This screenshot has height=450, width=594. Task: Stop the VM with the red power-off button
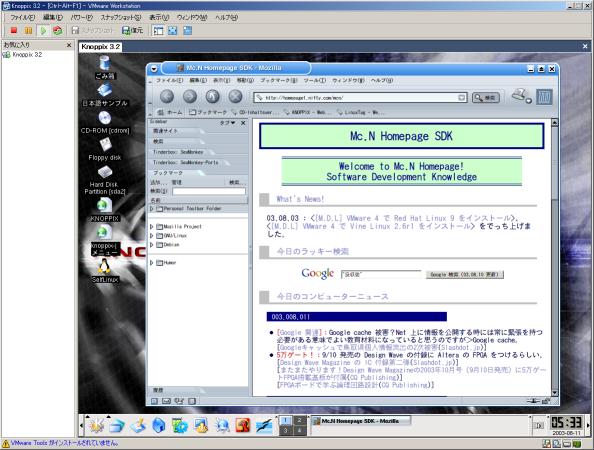14,30
